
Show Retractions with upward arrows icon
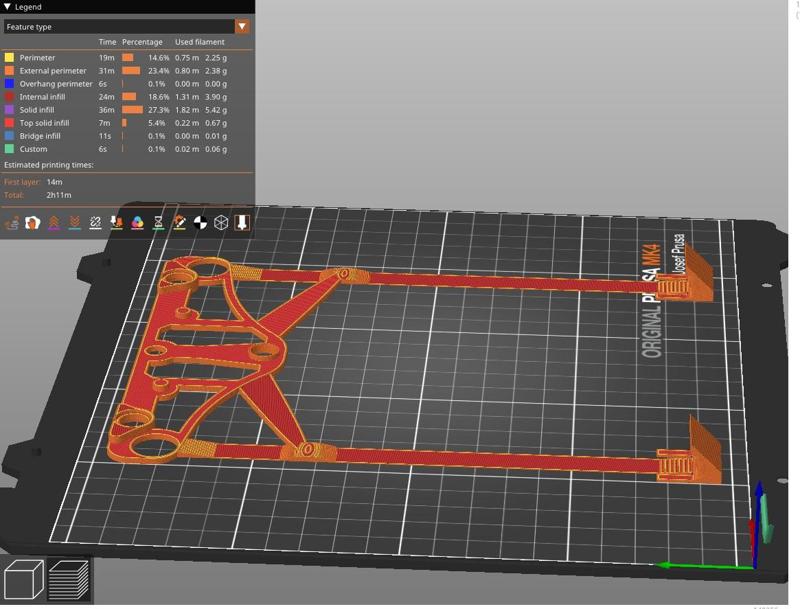54,223
